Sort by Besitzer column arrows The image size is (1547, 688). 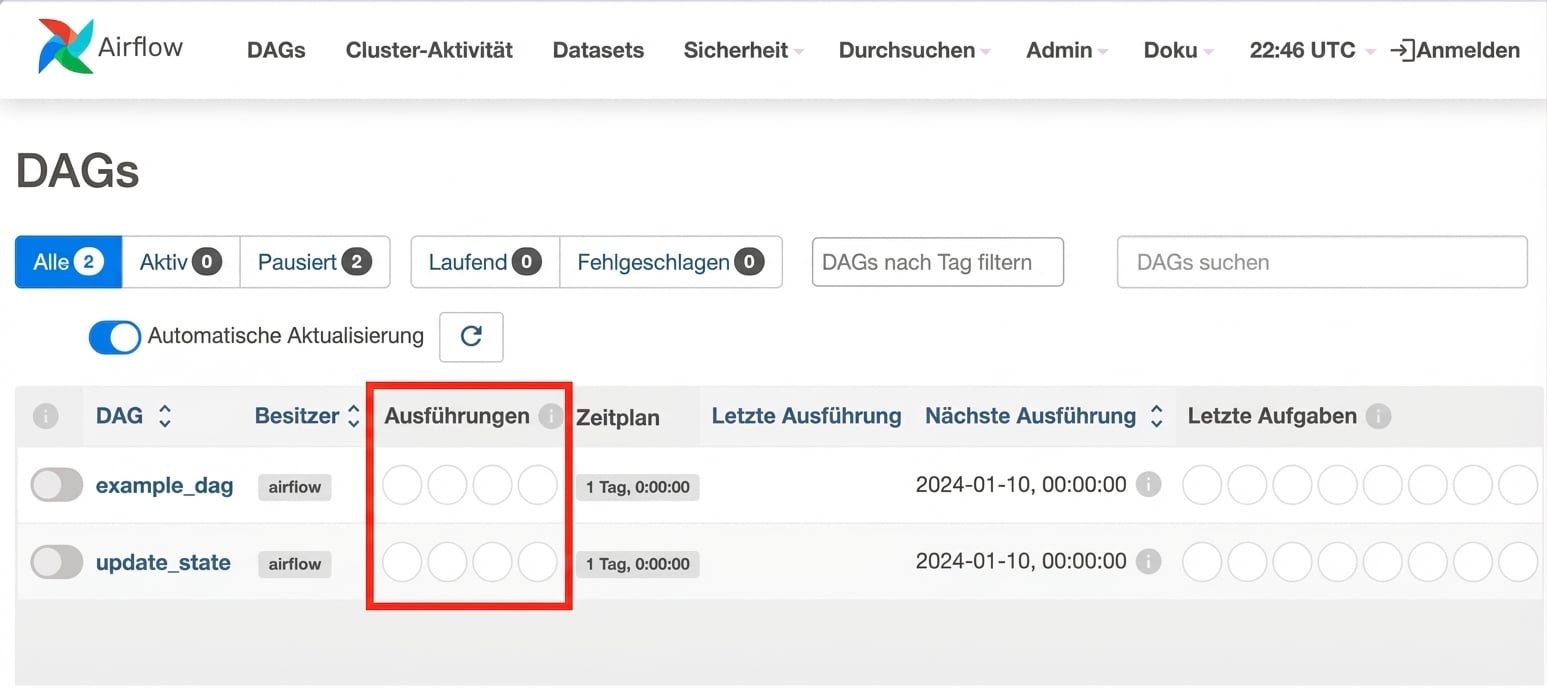pos(353,416)
